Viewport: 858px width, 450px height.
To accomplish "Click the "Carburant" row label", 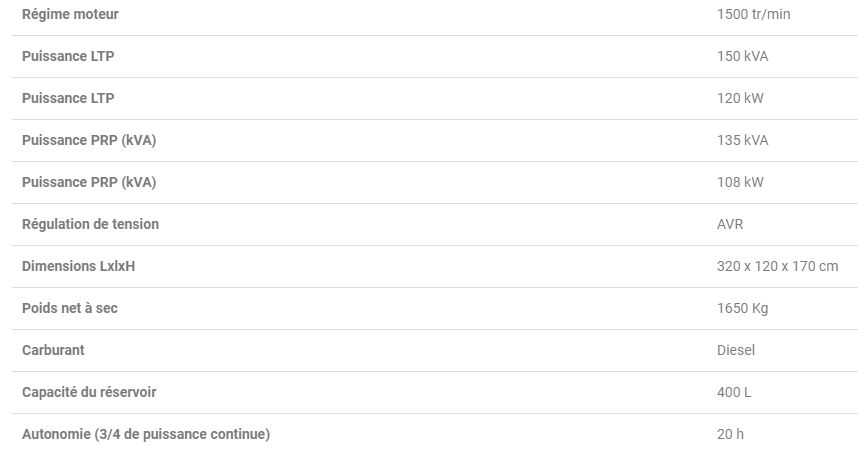I will (x=53, y=350).
